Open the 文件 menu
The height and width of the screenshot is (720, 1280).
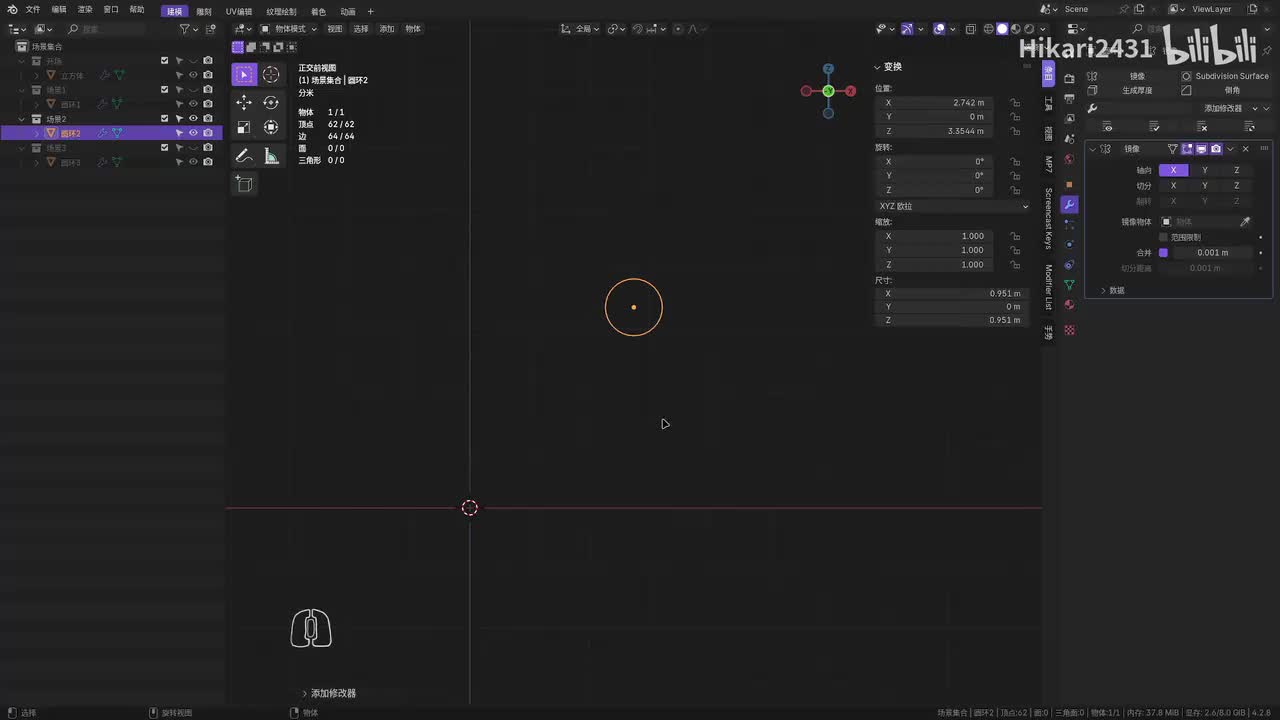pyautogui.click(x=33, y=10)
